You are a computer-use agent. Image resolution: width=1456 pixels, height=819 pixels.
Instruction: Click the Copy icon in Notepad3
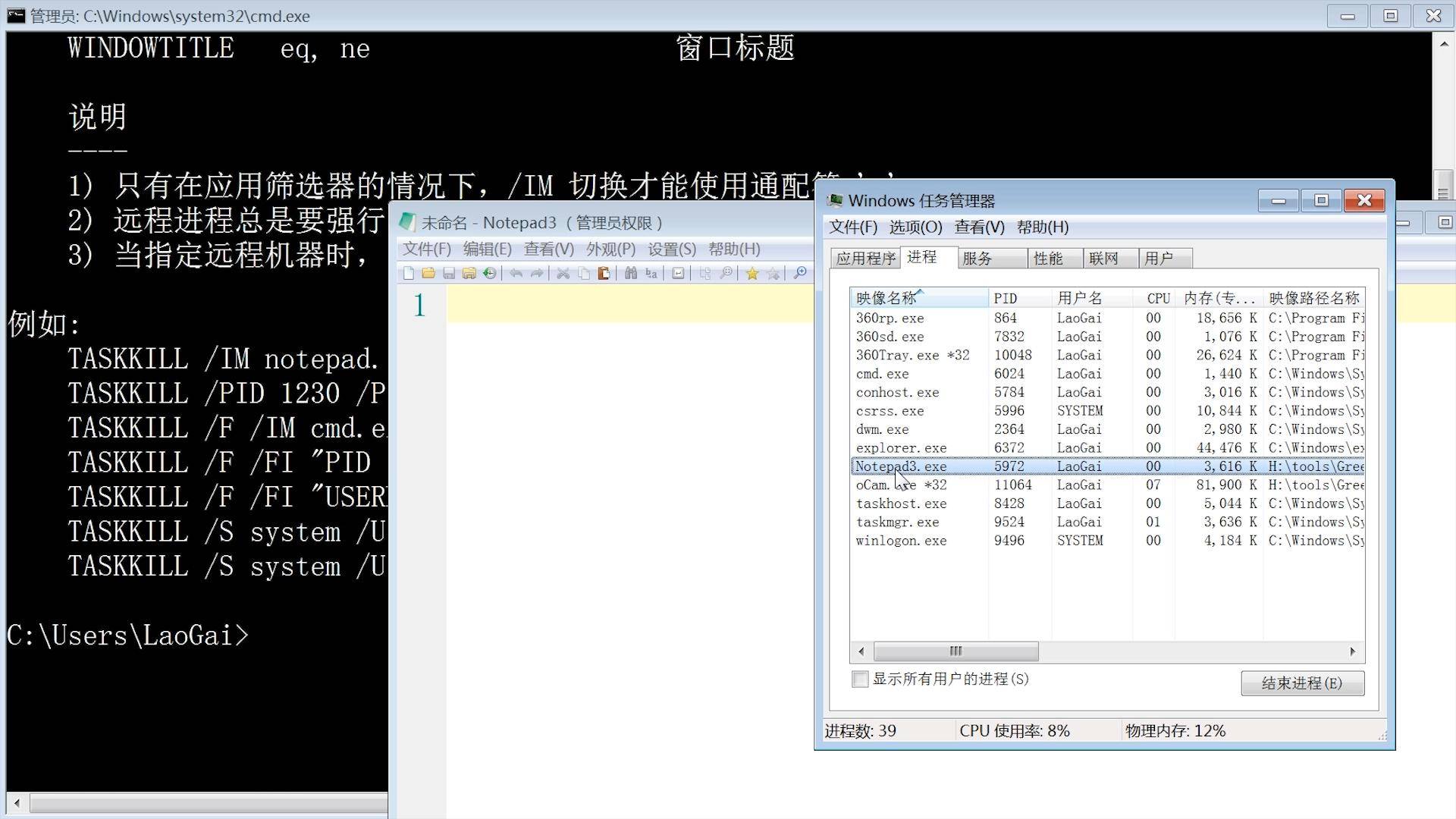click(584, 273)
